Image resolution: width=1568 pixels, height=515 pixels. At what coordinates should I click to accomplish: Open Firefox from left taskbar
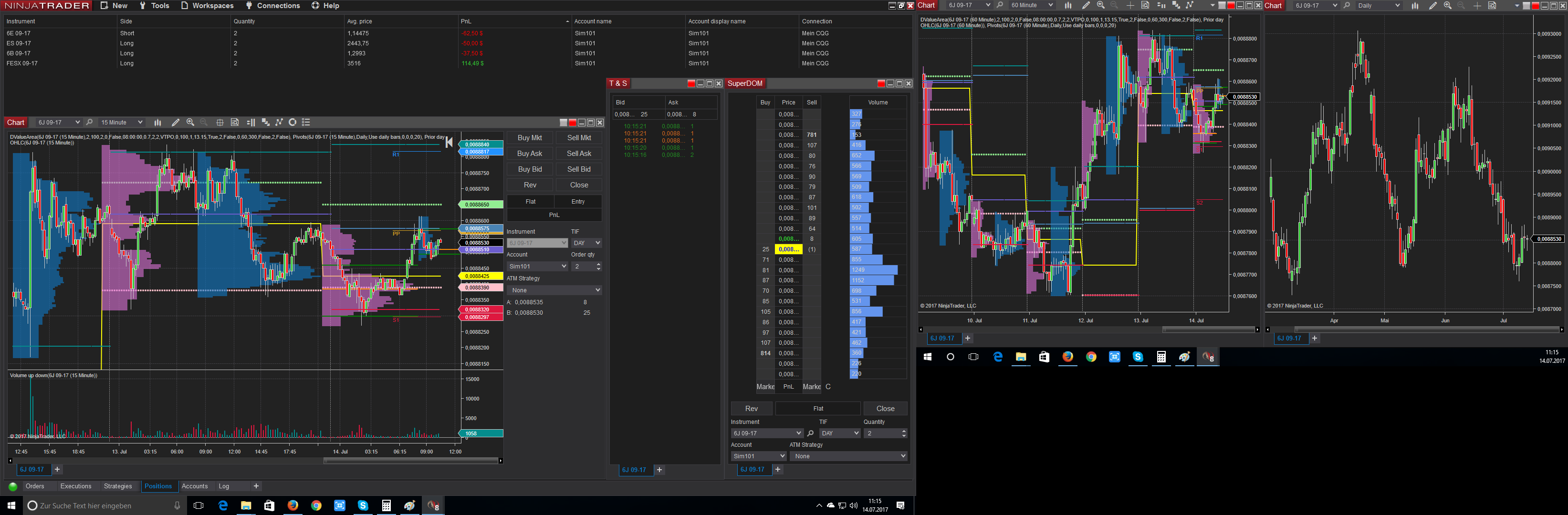(293, 505)
